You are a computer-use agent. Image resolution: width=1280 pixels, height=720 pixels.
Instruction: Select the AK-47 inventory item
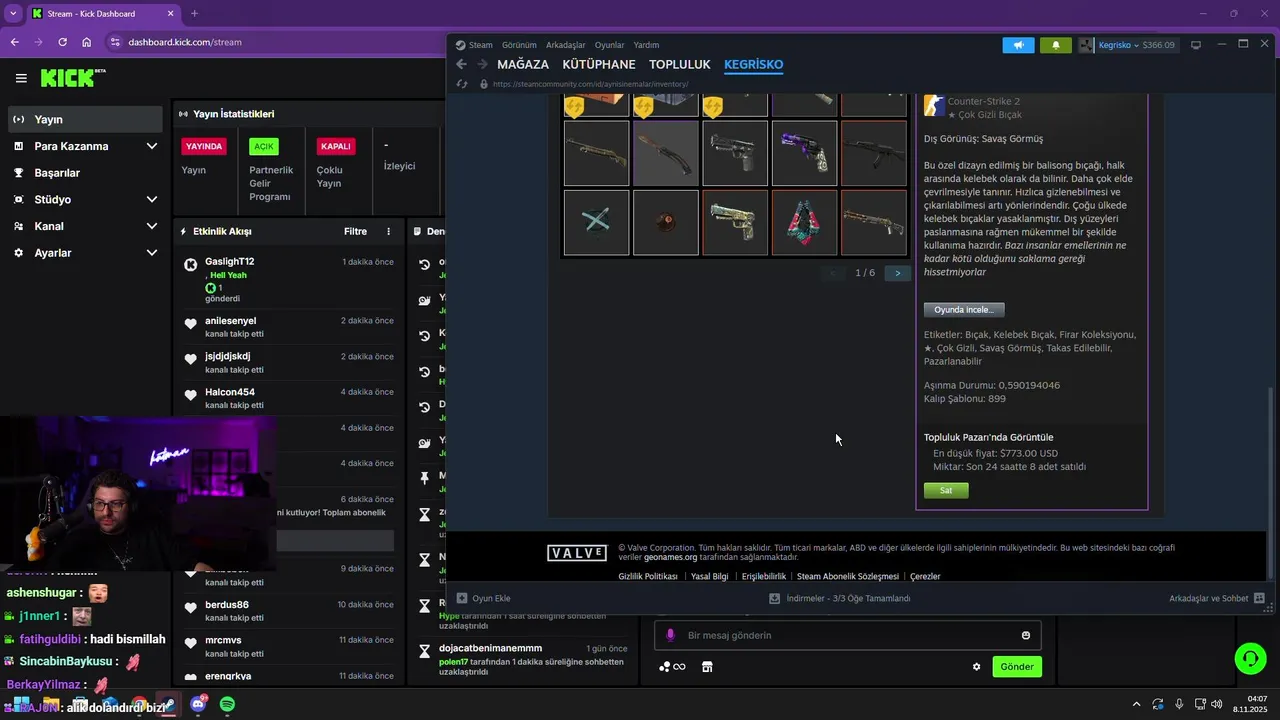tap(874, 153)
